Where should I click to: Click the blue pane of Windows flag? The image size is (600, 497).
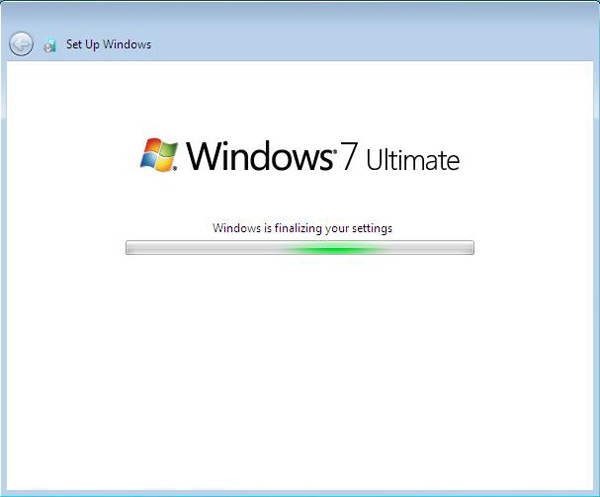[x=149, y=162]
